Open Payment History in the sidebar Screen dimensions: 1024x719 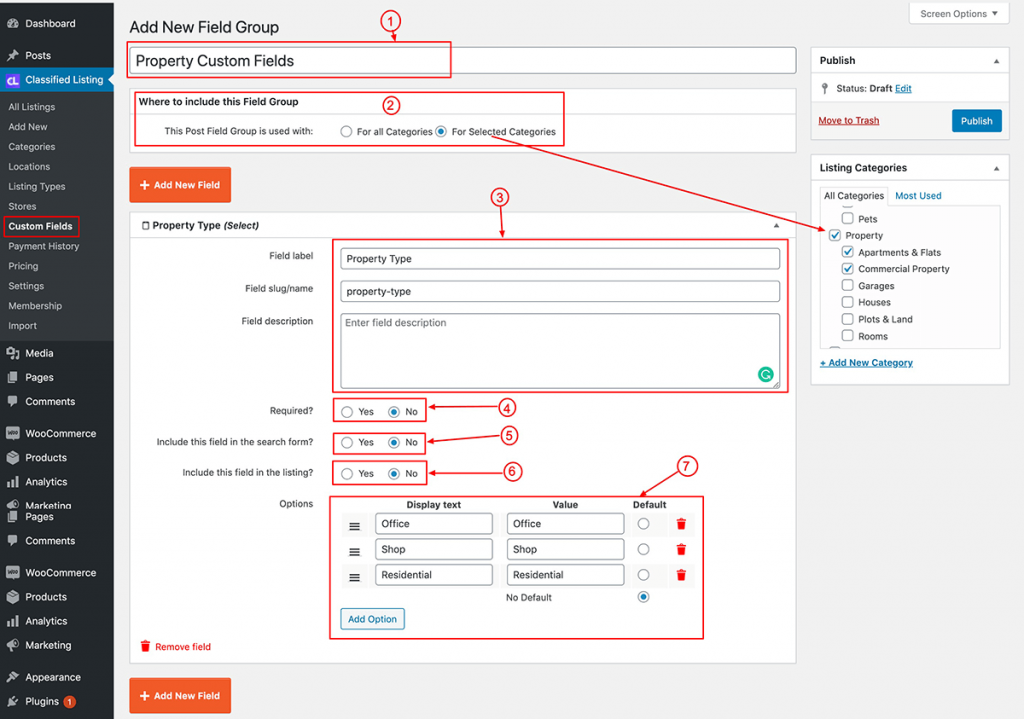[44, 246]
